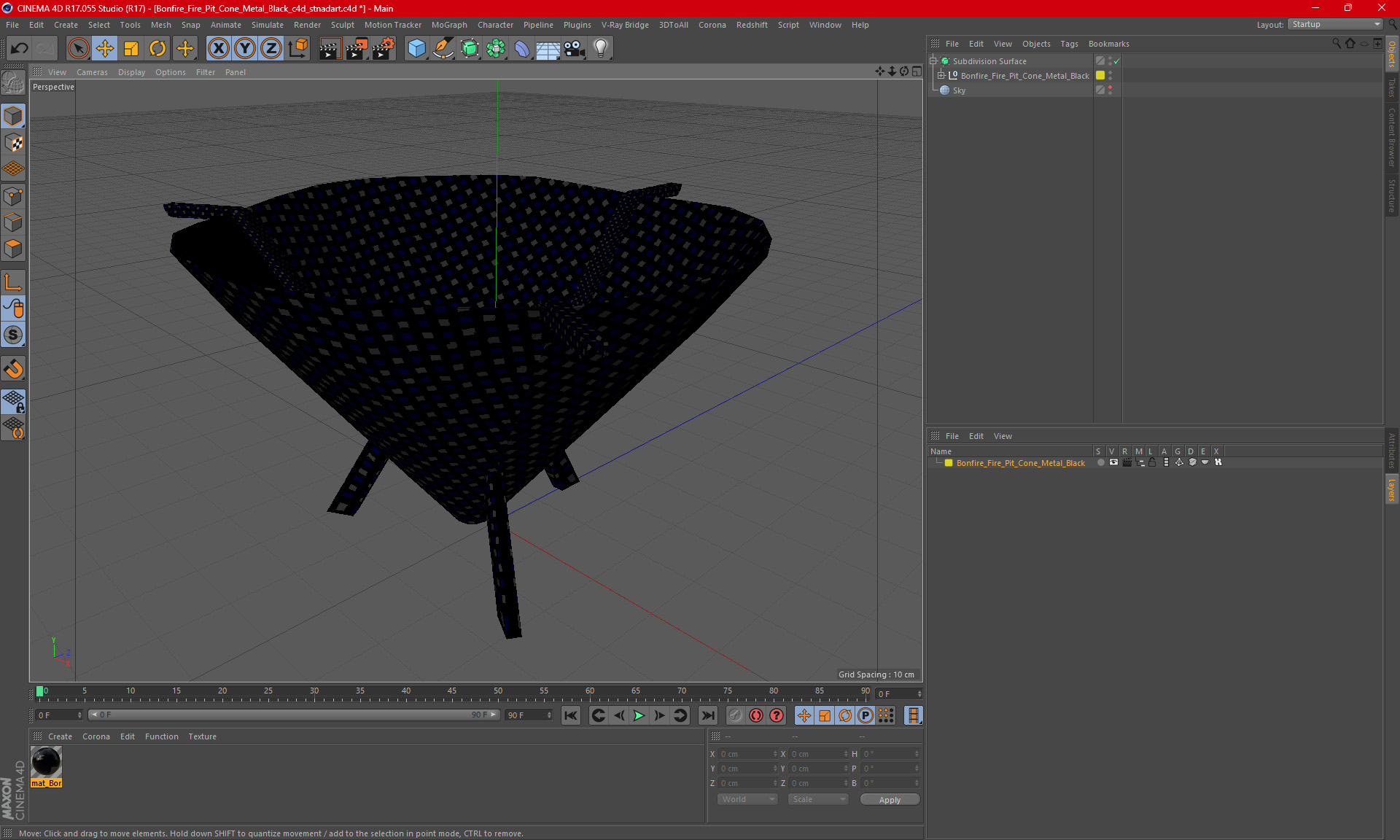The height and width of the screenshot is (840, 1400).
Task: Toggle X axis lock
Action: tap(218, 49)
